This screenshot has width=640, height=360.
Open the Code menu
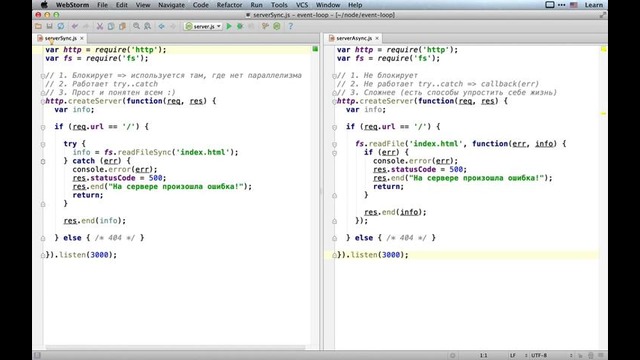coord(200,5)
